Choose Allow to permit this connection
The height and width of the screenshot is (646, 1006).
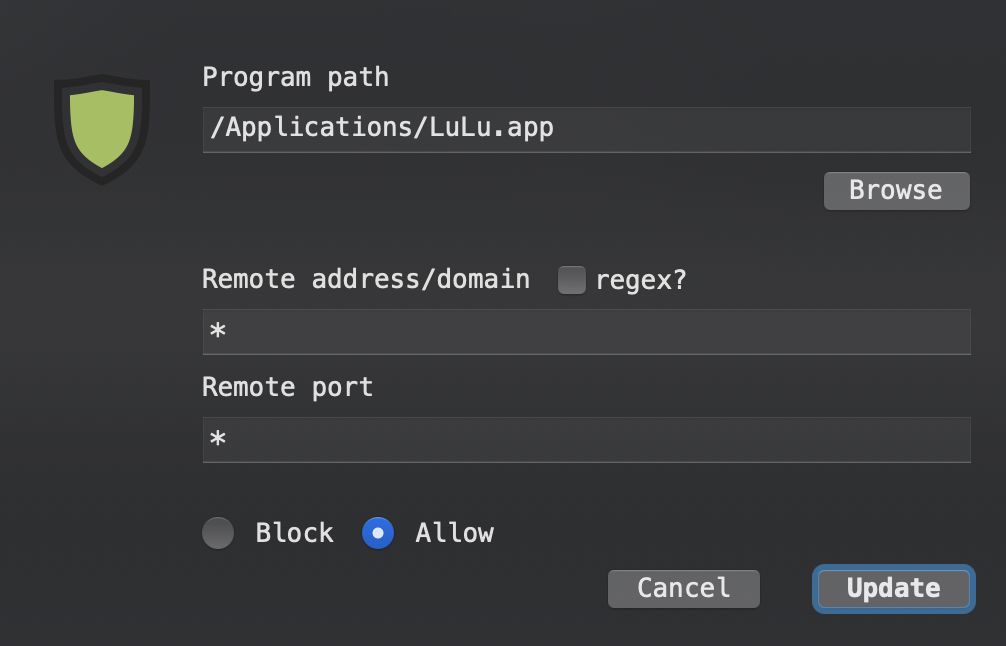tap(378, 533)
